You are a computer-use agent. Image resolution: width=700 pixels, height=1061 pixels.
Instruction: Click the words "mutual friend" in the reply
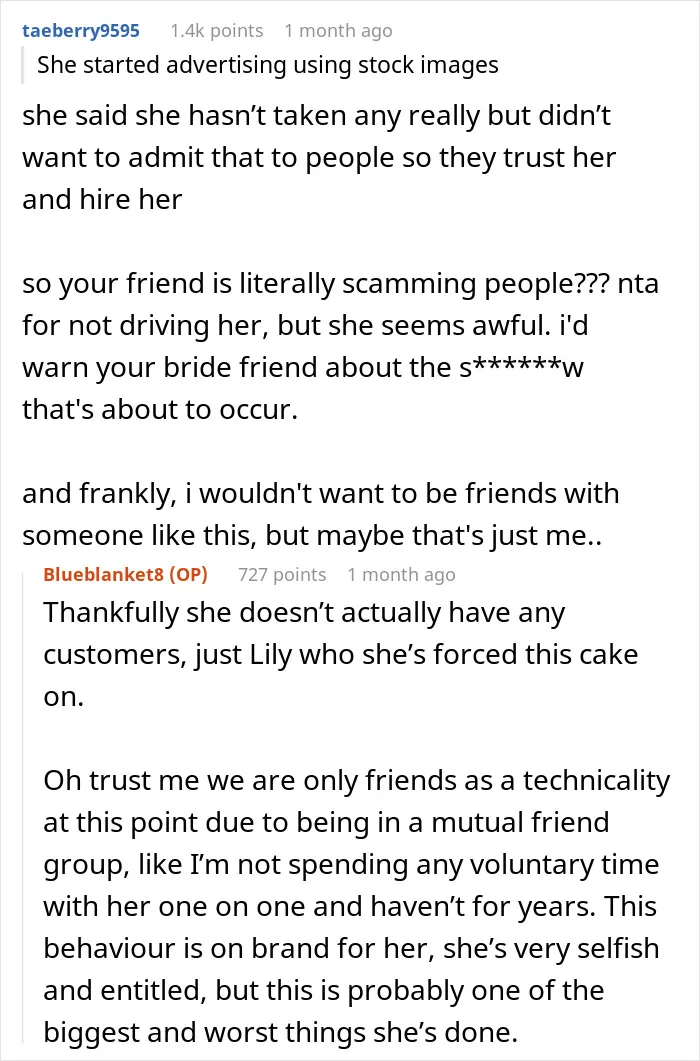[520, 822]
